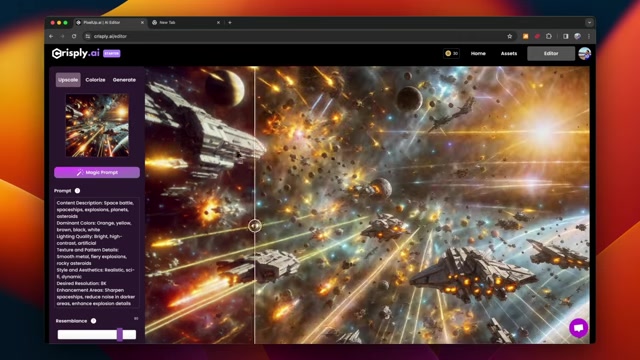Image resolution: width=640 pixels, height=360 pixels.
Task: Open Chrome three-dot menu
Action: 589,36
